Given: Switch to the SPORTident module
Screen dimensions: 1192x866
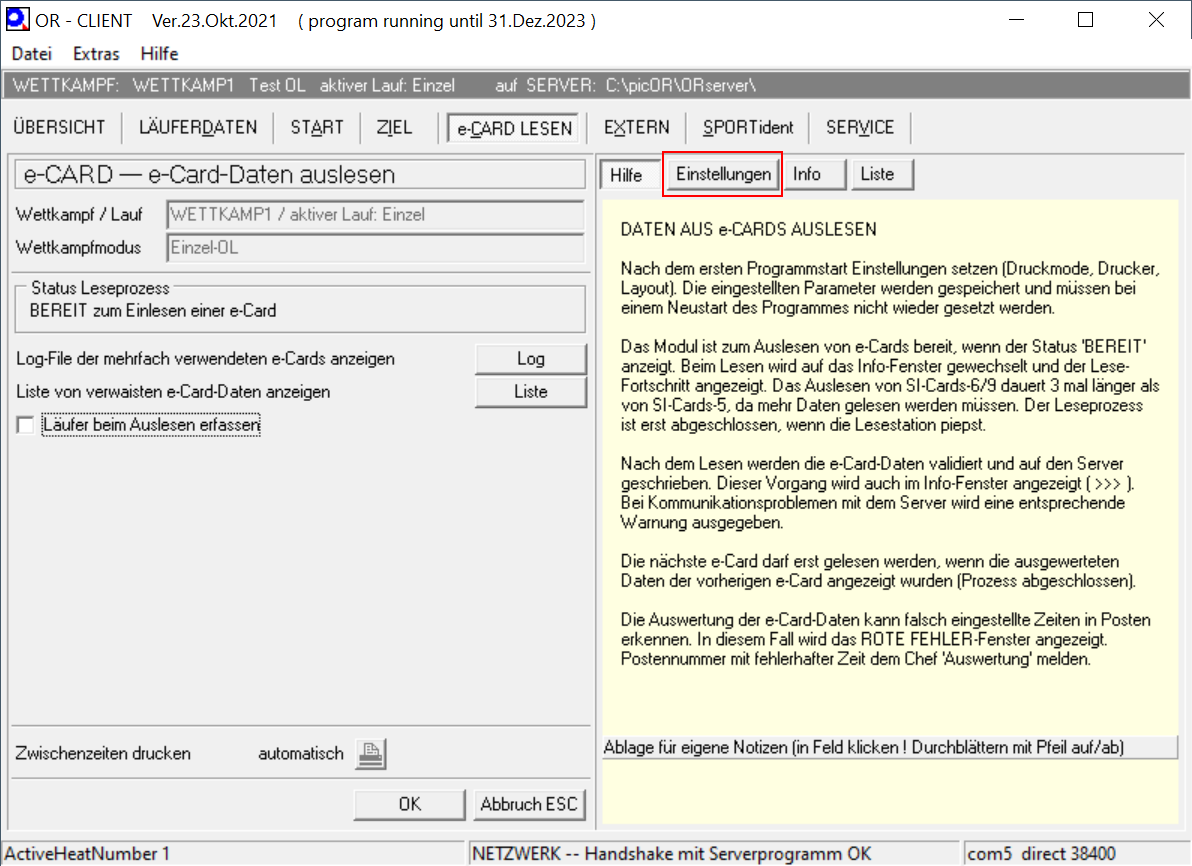Looking at the screenshot, I should (748, 127).
